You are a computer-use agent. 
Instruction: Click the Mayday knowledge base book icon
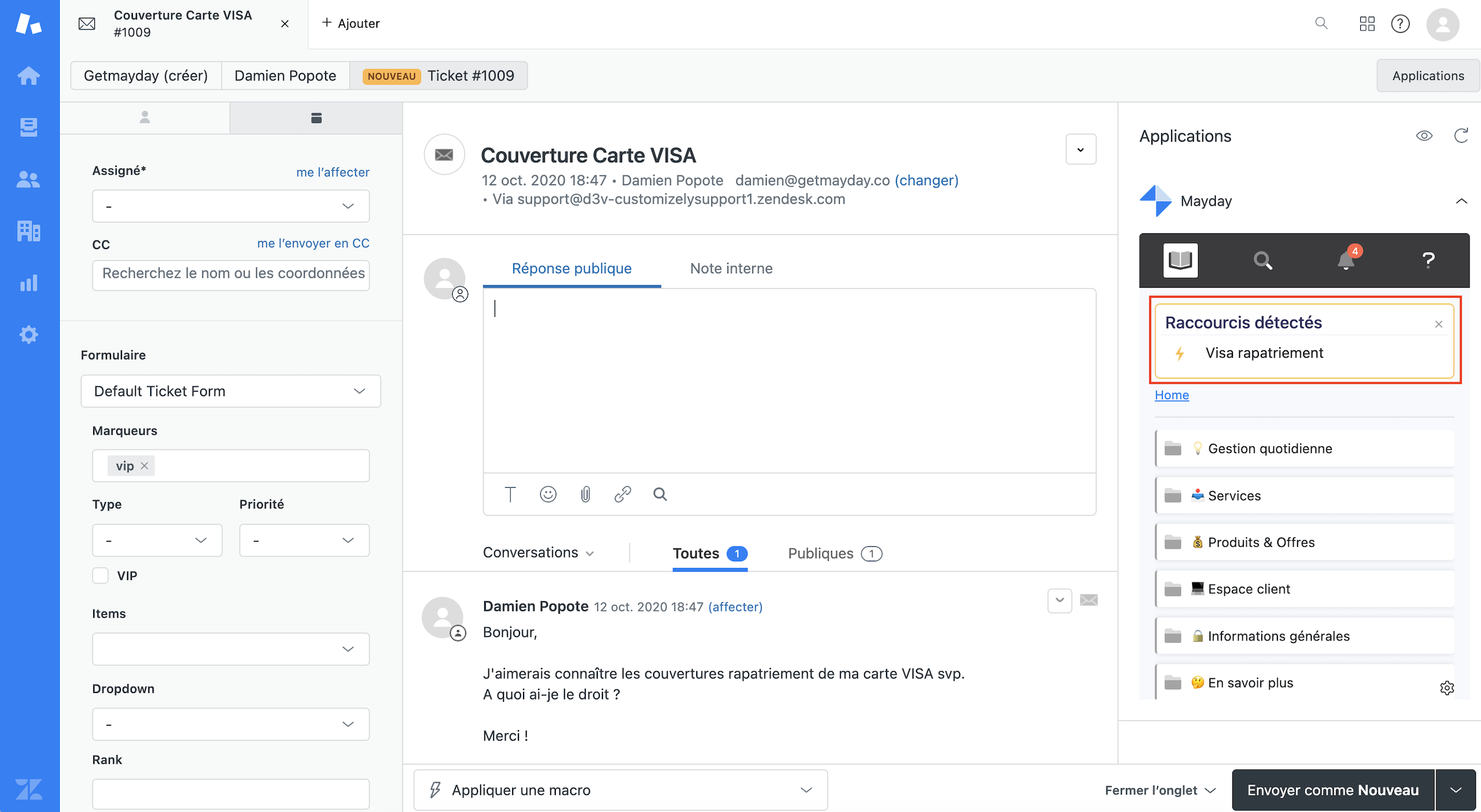click(x=1180, y=261)
